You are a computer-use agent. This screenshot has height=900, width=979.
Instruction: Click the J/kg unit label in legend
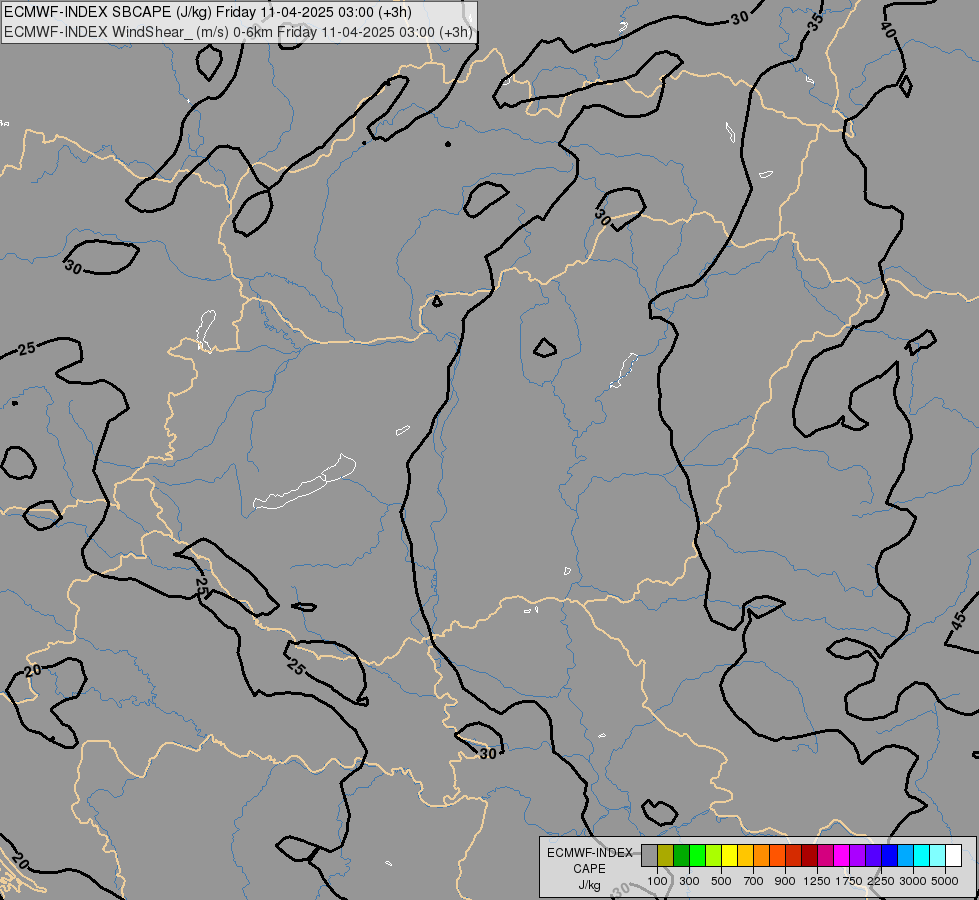tap(589, 885)
